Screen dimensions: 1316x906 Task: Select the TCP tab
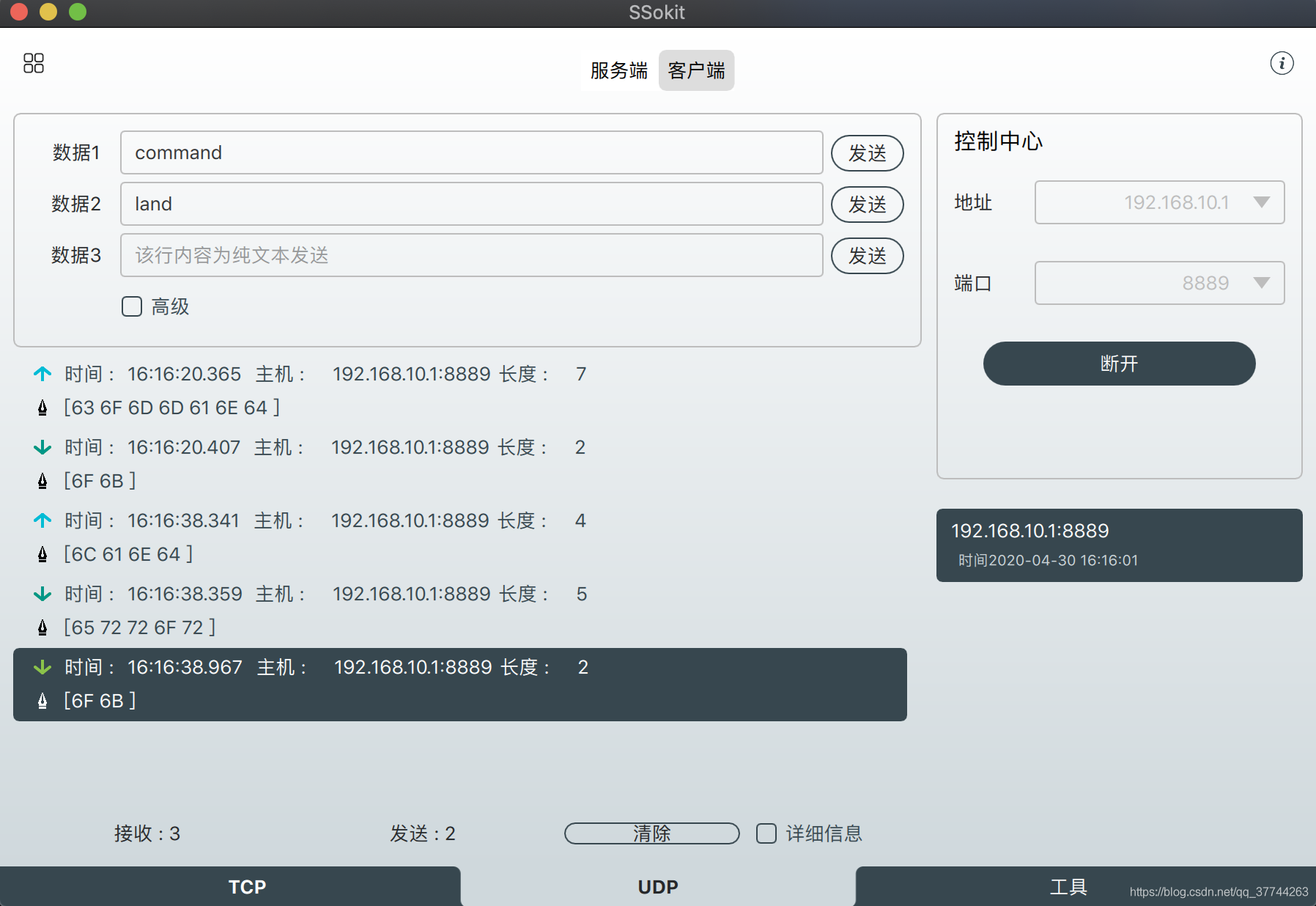point(230,886)
